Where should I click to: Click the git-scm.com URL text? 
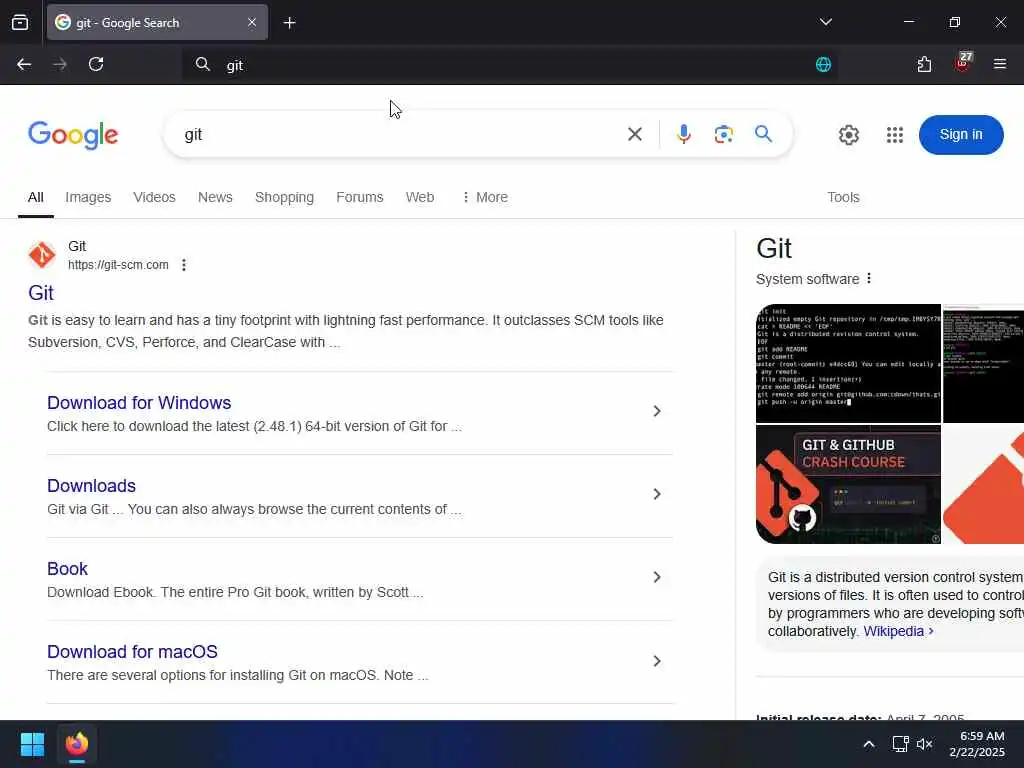pos(118,264)
